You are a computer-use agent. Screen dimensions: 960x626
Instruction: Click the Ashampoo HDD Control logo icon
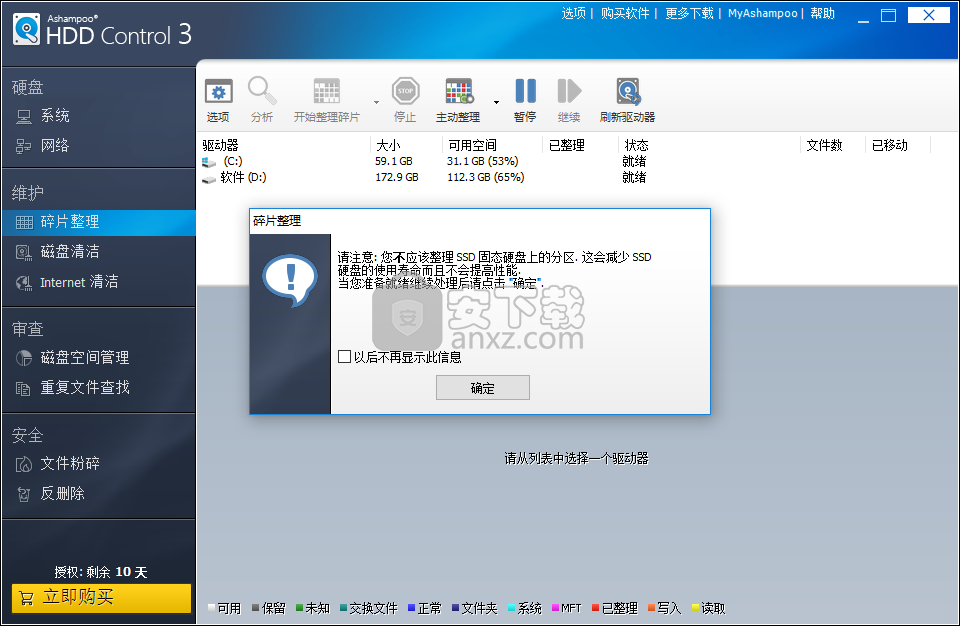[x=26, y=29]
